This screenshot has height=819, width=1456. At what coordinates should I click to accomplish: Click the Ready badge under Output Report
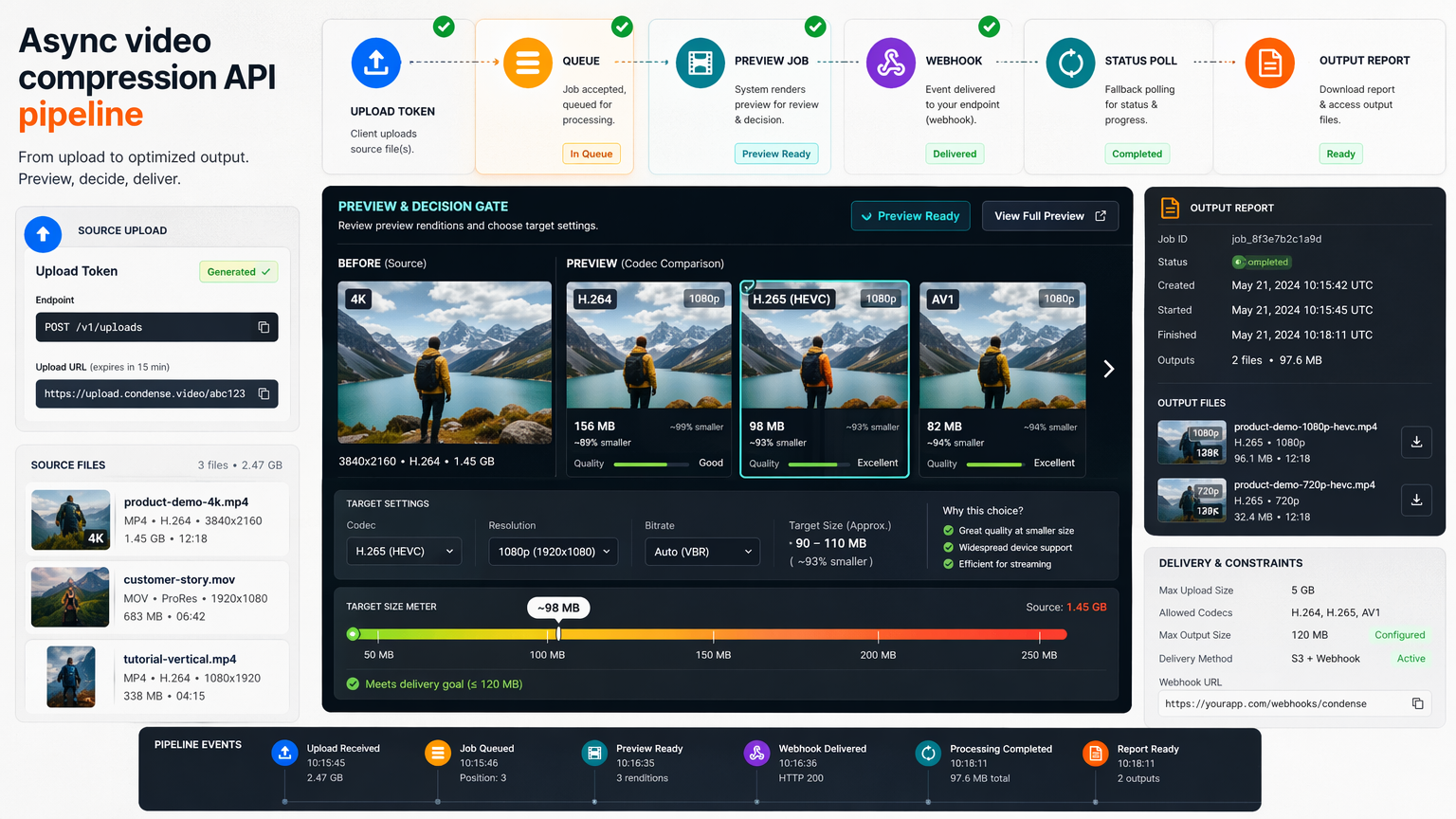(x=1340, y=154)
